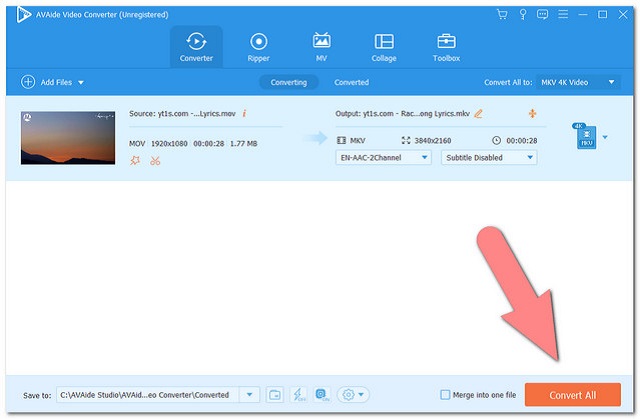The width and height of the screenshot is (640, 419).
Task: Open the EN-AAC-2Channel audio dropdown
Action: [x=383, y=157]
